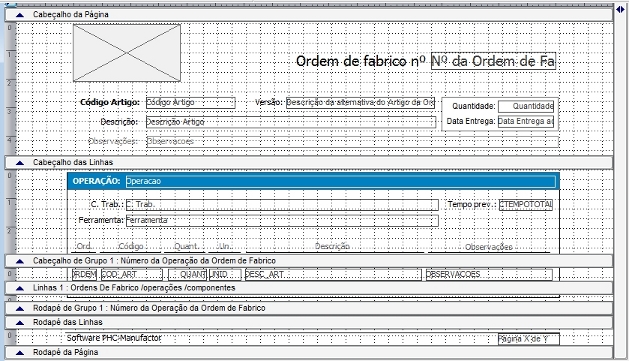Select the CTEMPOTOTAL field
Viewport: 629px width, 361px height.
pos(526,205)
